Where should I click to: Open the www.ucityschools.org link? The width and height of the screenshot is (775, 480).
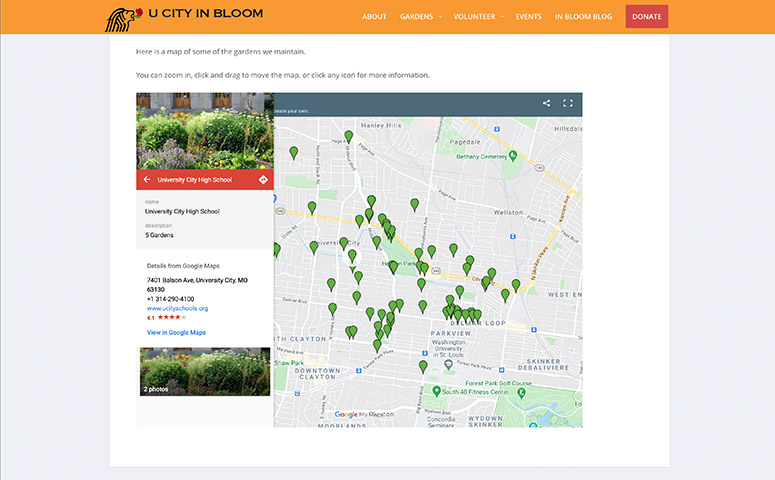click(x=177, y=308)
